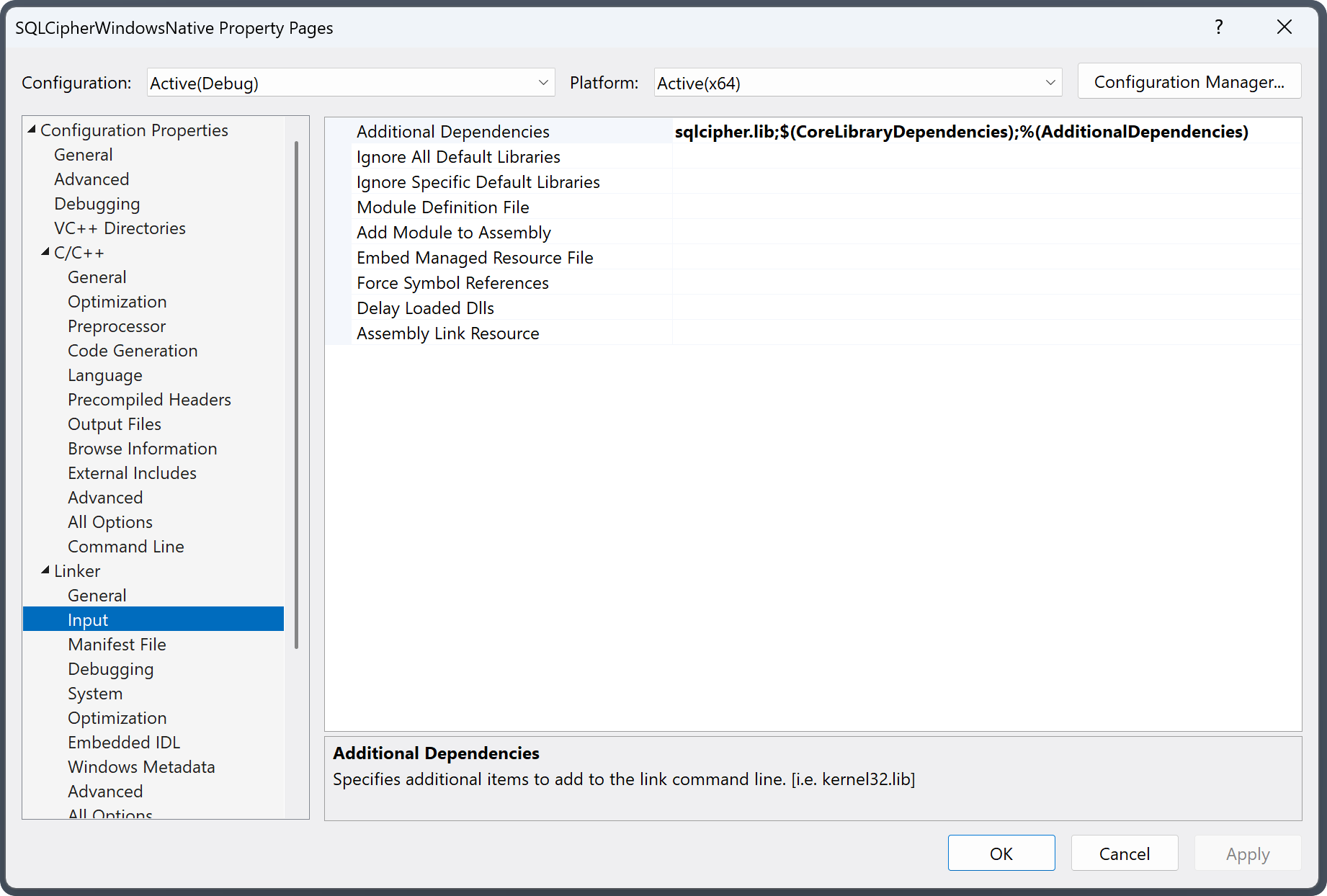Select Ignore Specific Default Libraries property
1327x896 pixels.
click(x=478, y=182)
